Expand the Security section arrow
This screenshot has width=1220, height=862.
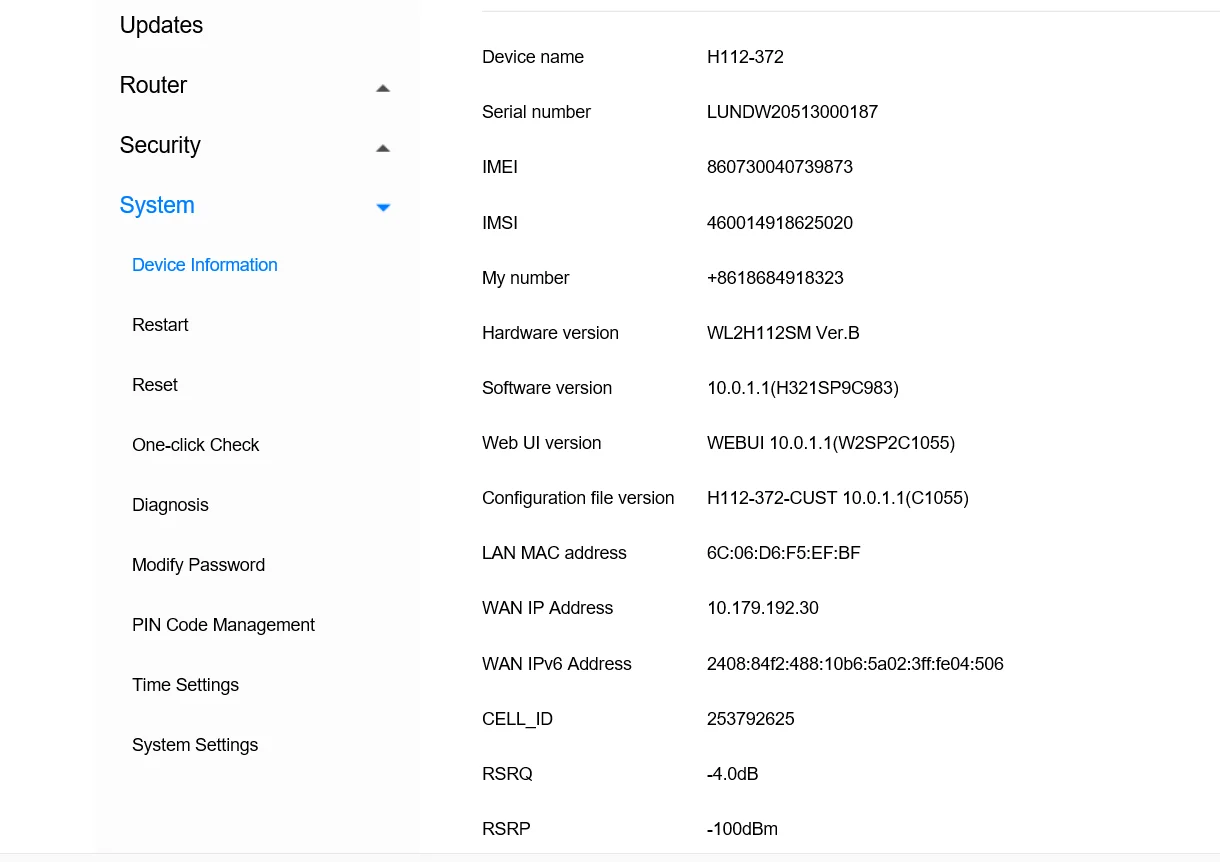point(382,148)
